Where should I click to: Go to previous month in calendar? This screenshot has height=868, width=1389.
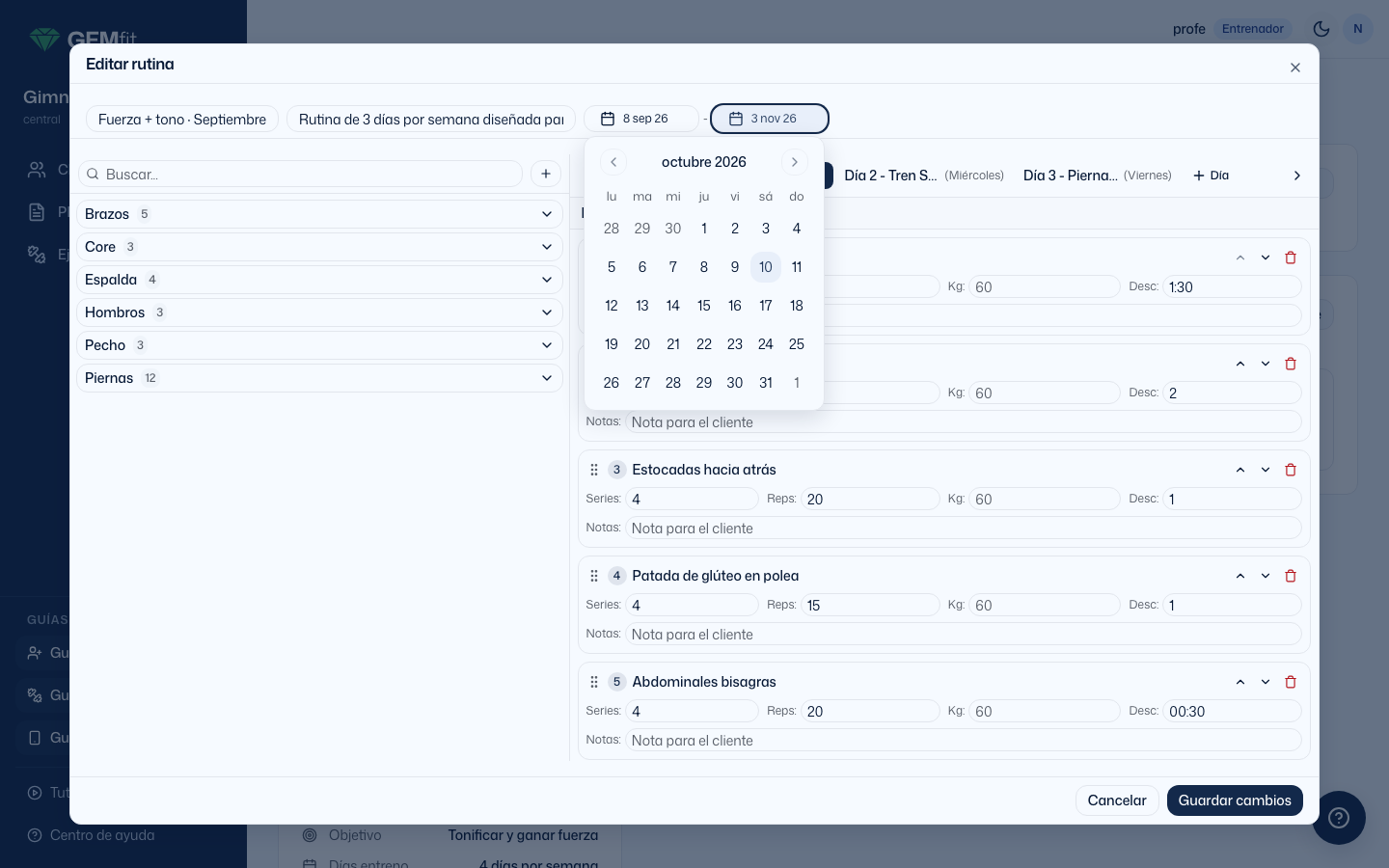pos(613,162)
